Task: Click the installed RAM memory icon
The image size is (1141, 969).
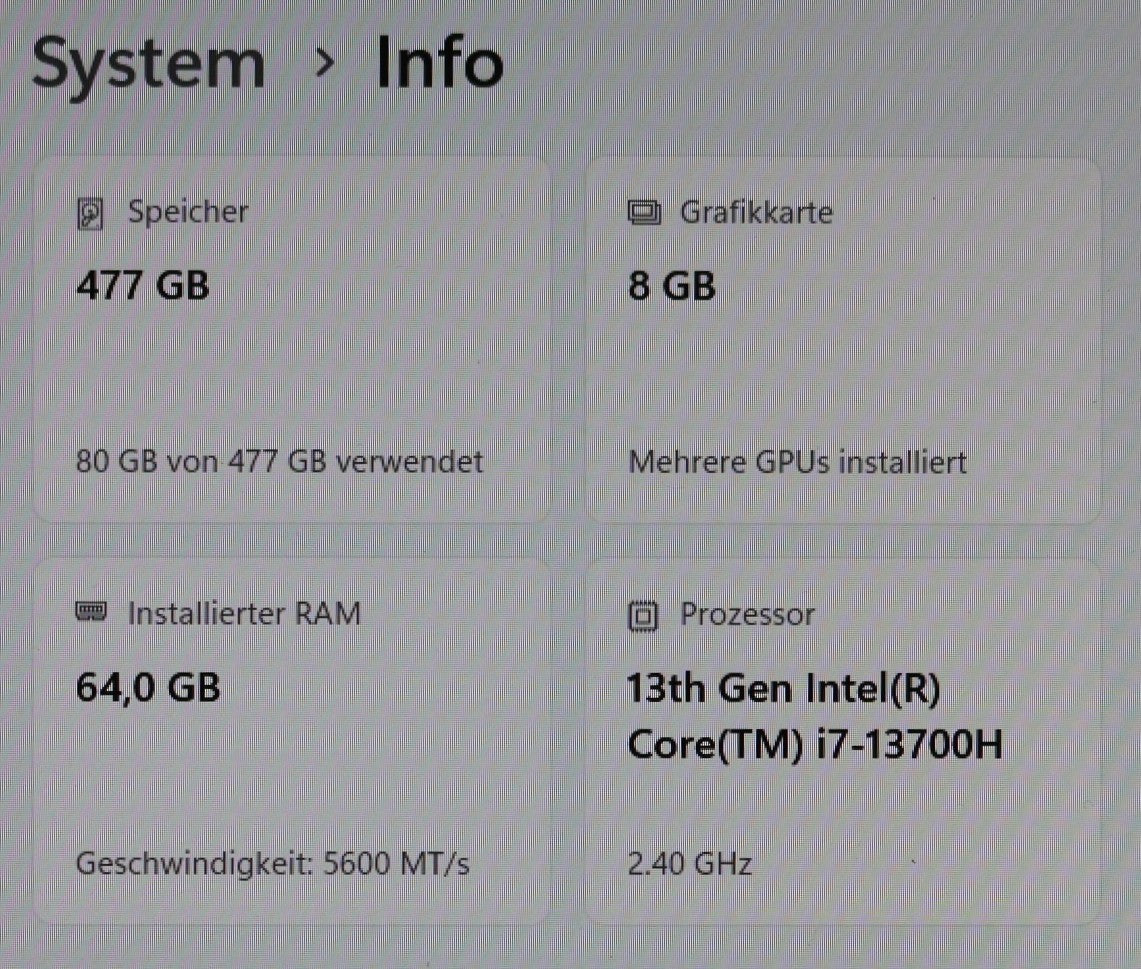Action: [x=91, y=612]
